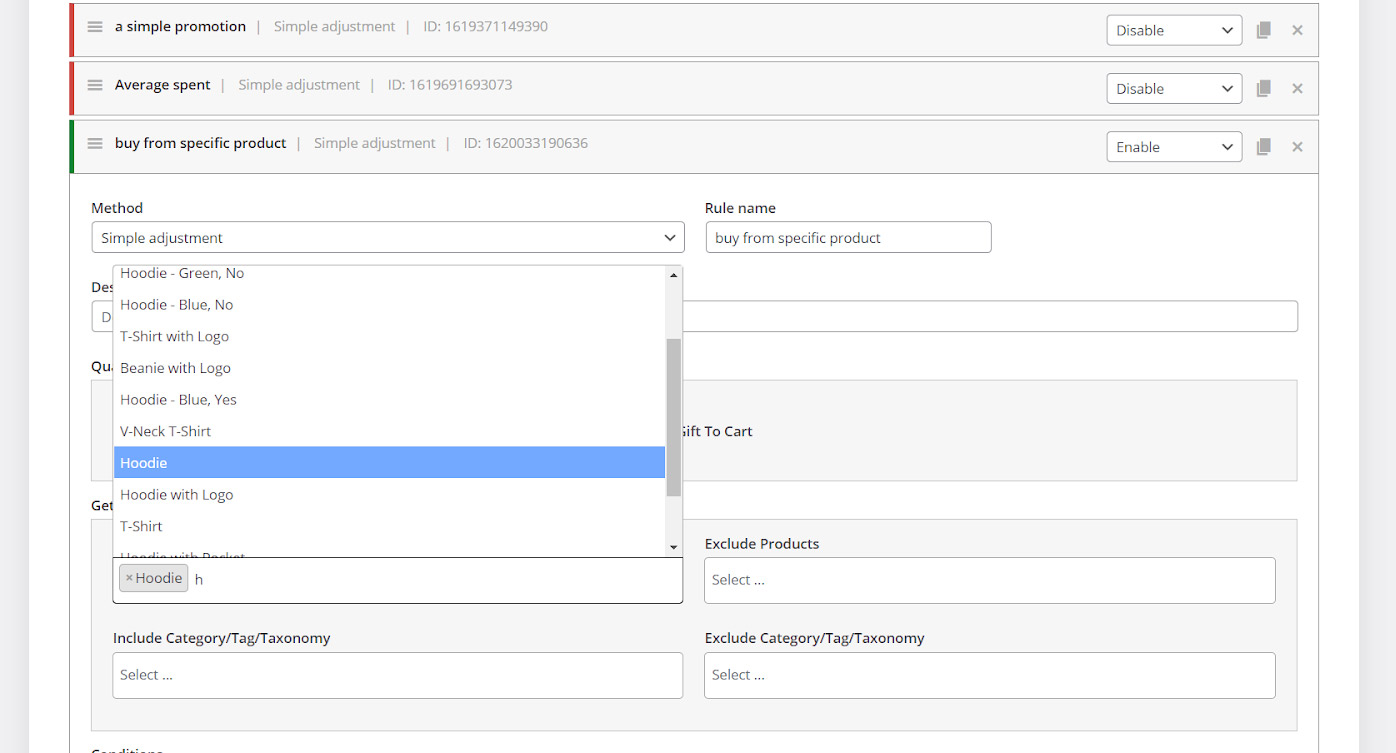The image size is (1396, 753).
Task: Click the product list scrollbar down arrow
Action: point(673,547)
